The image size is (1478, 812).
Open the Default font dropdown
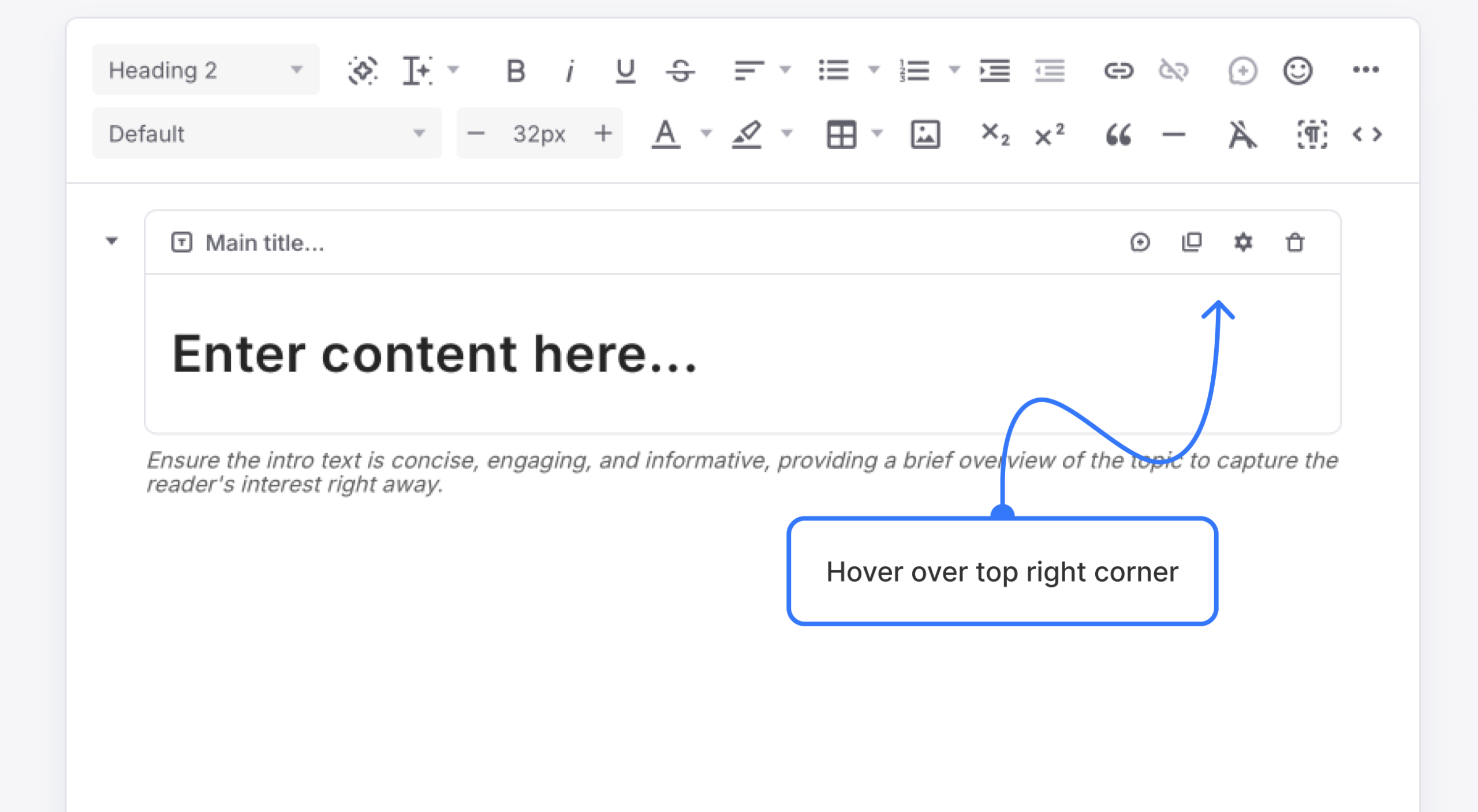pos(266,133)
